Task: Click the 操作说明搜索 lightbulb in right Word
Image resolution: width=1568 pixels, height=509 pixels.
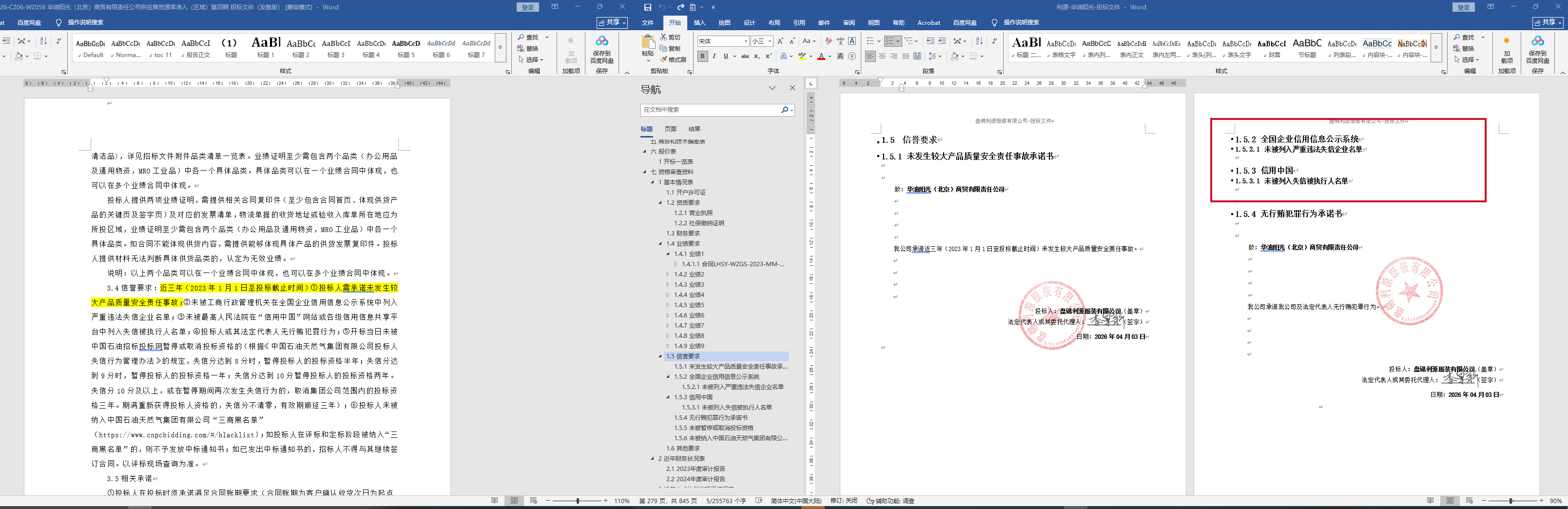Action: point(995,22)
